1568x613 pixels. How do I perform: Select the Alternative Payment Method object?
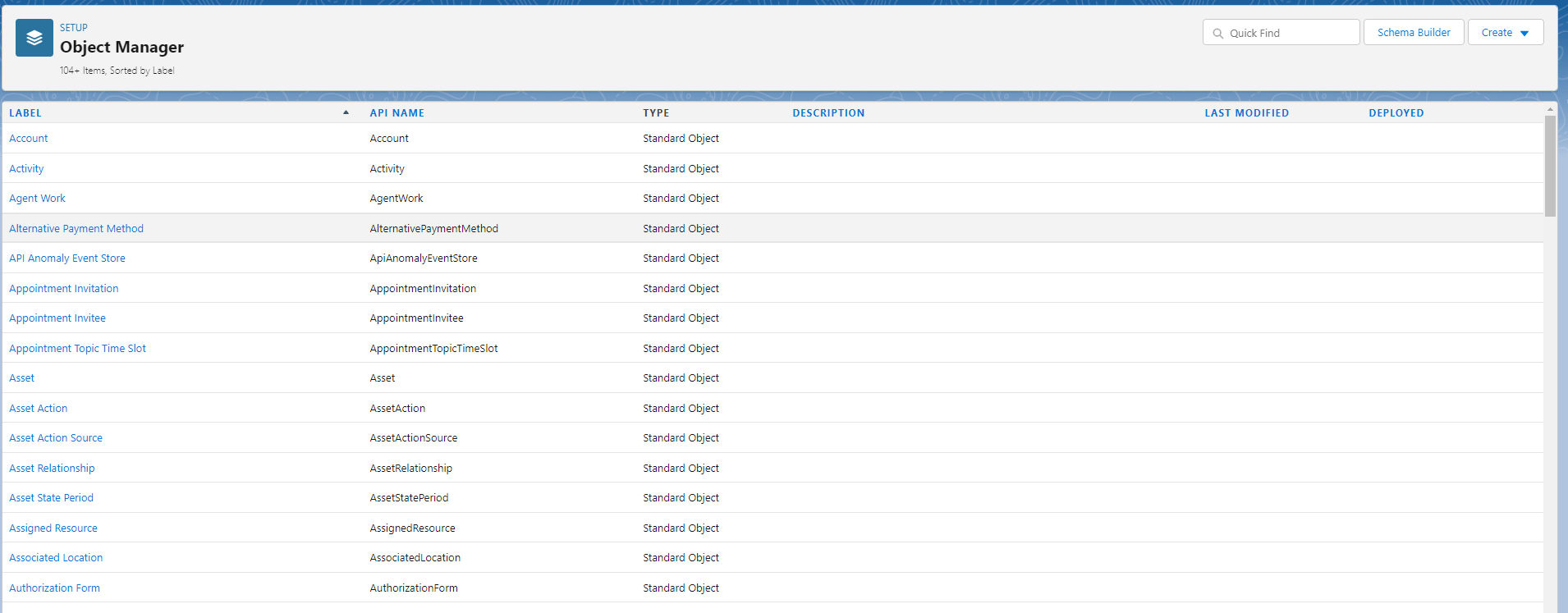click(x=76, y=229)
